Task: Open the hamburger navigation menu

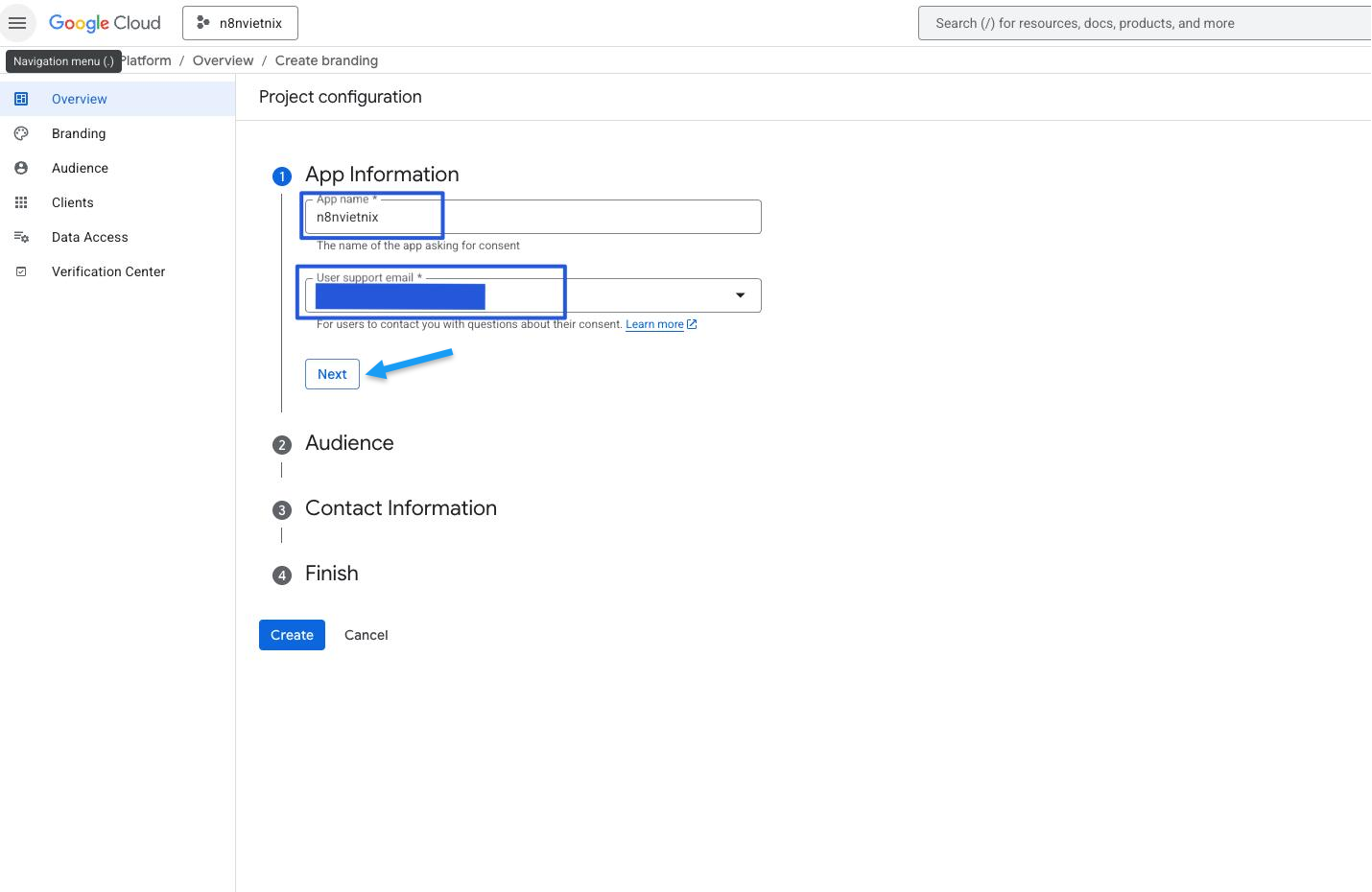Action: (17, 23)
